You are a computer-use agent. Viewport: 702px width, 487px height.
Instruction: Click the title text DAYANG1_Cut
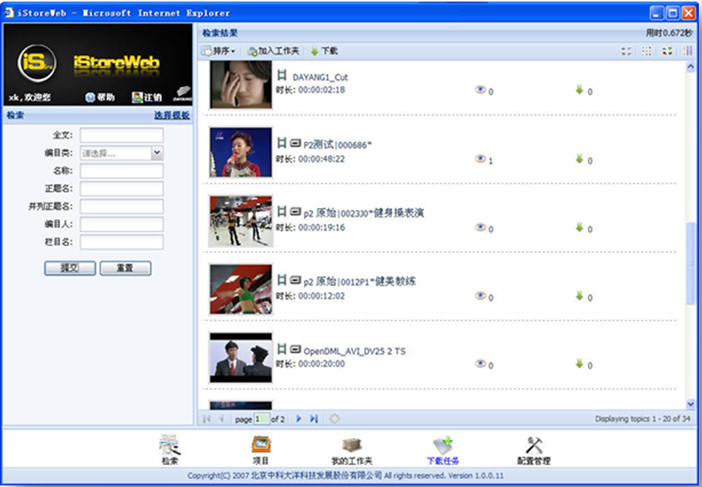(x=320, y=77)
